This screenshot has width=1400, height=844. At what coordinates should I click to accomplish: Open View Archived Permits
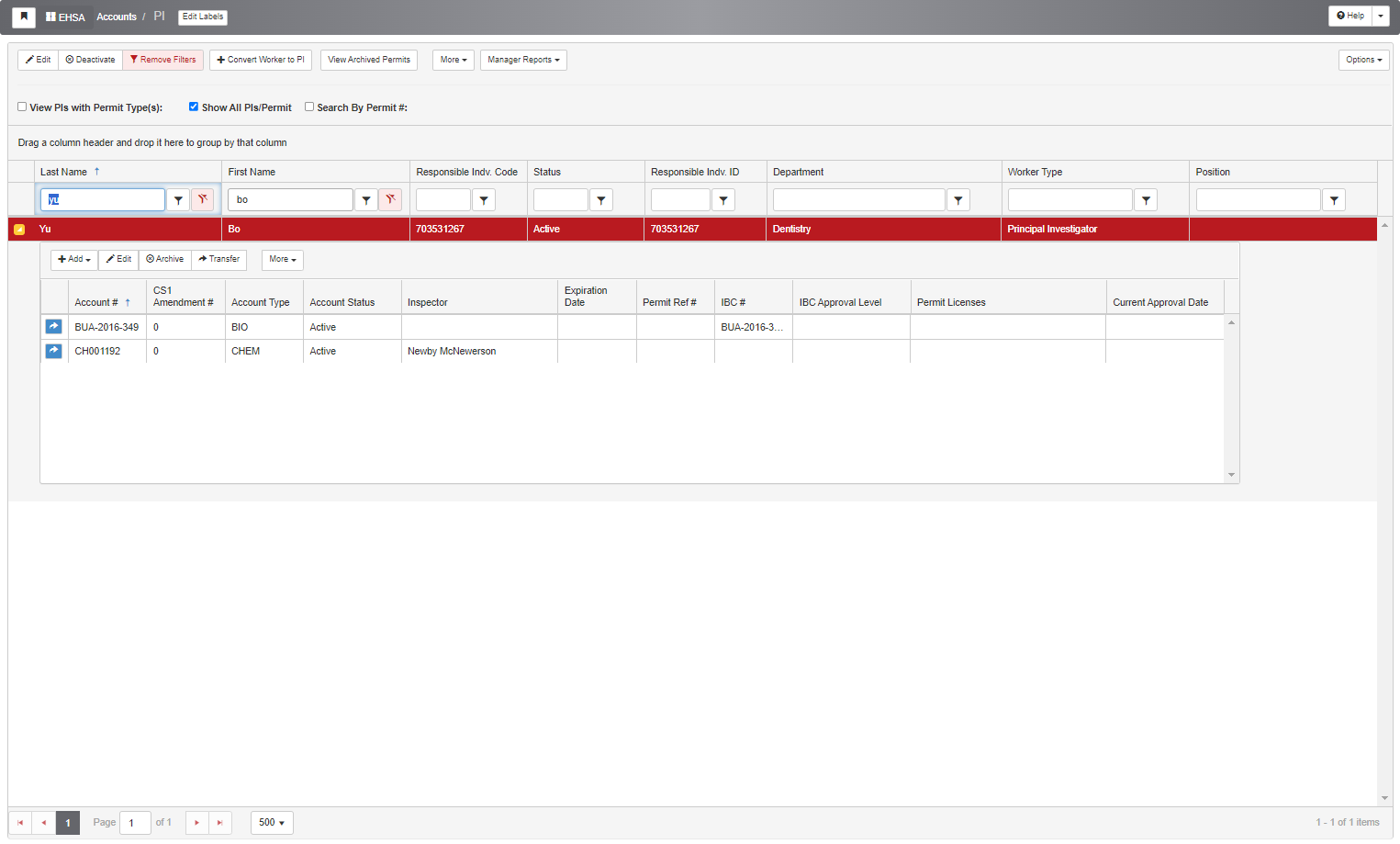click(x=369, y=60)
